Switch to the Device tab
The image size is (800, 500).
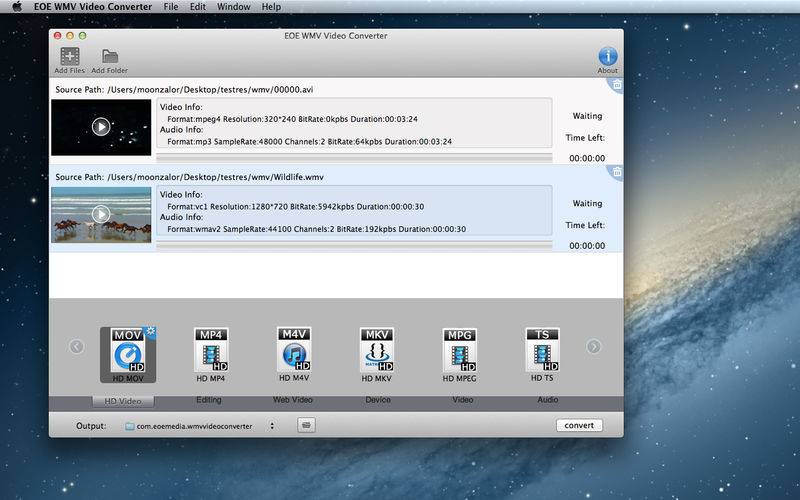(x=378, y=399)
